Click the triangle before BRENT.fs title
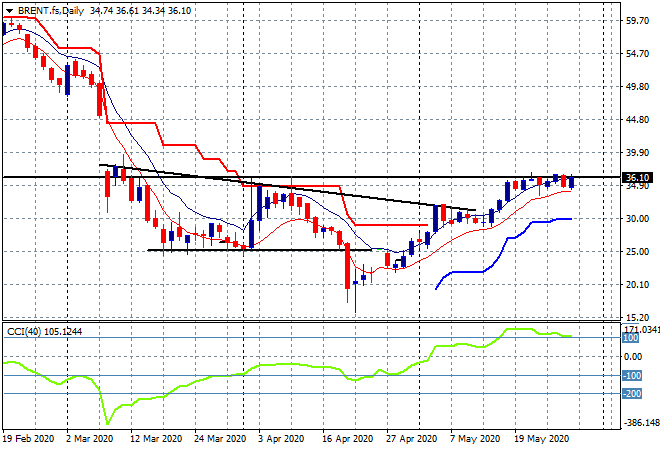The width and height of the screenshot is (660, 450). click(x=9, y=11)
